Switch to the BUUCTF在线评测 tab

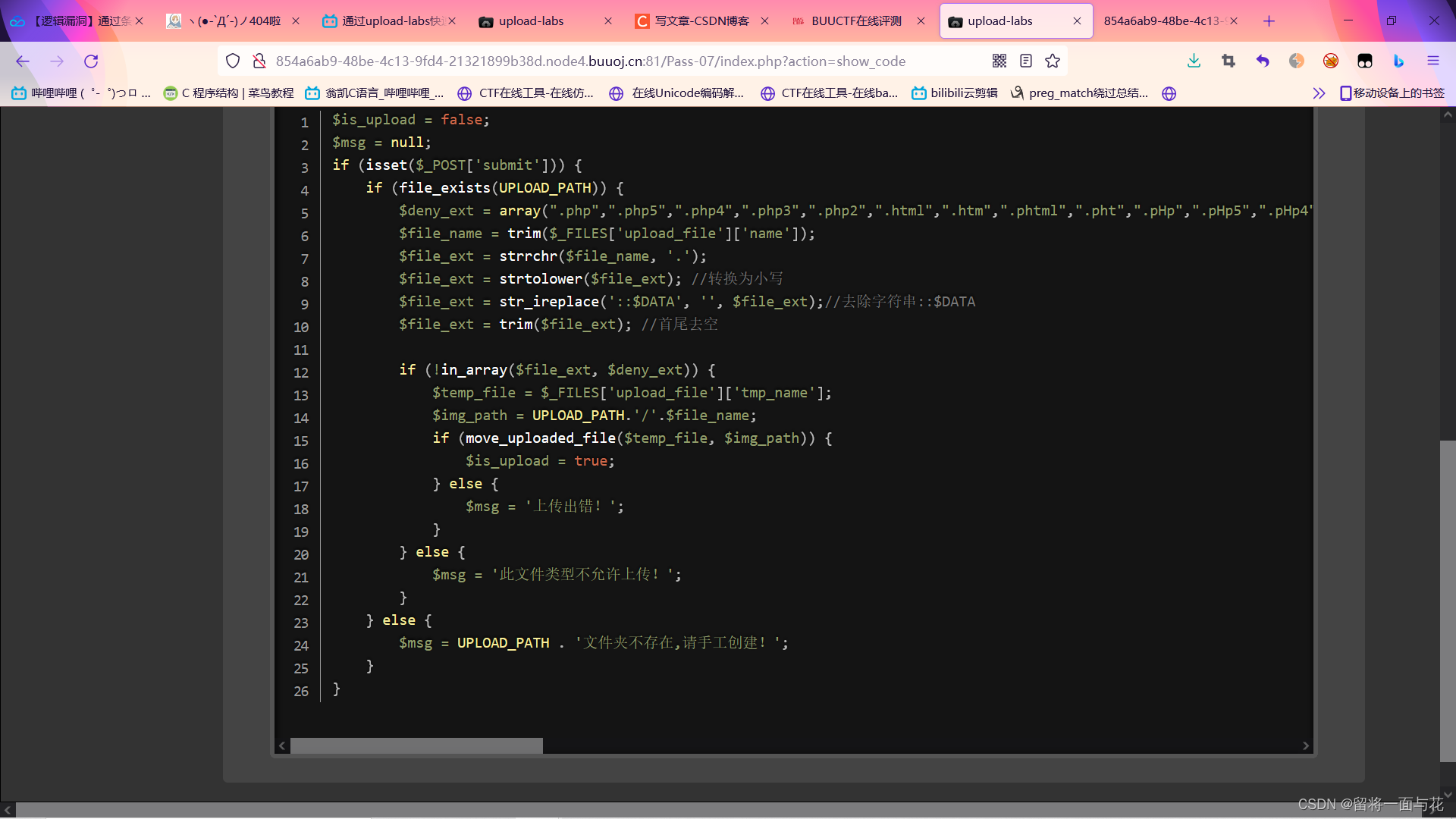[855, 21]
